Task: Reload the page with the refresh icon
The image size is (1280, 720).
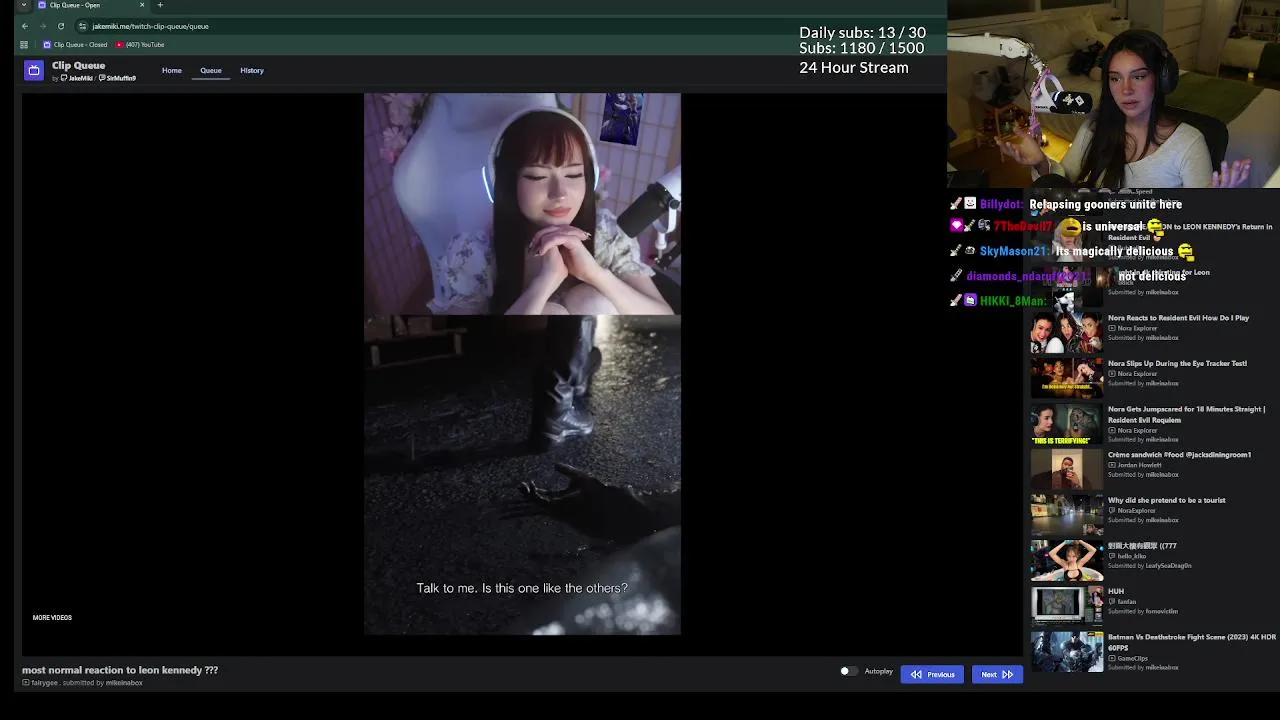Action: (61, 26)
